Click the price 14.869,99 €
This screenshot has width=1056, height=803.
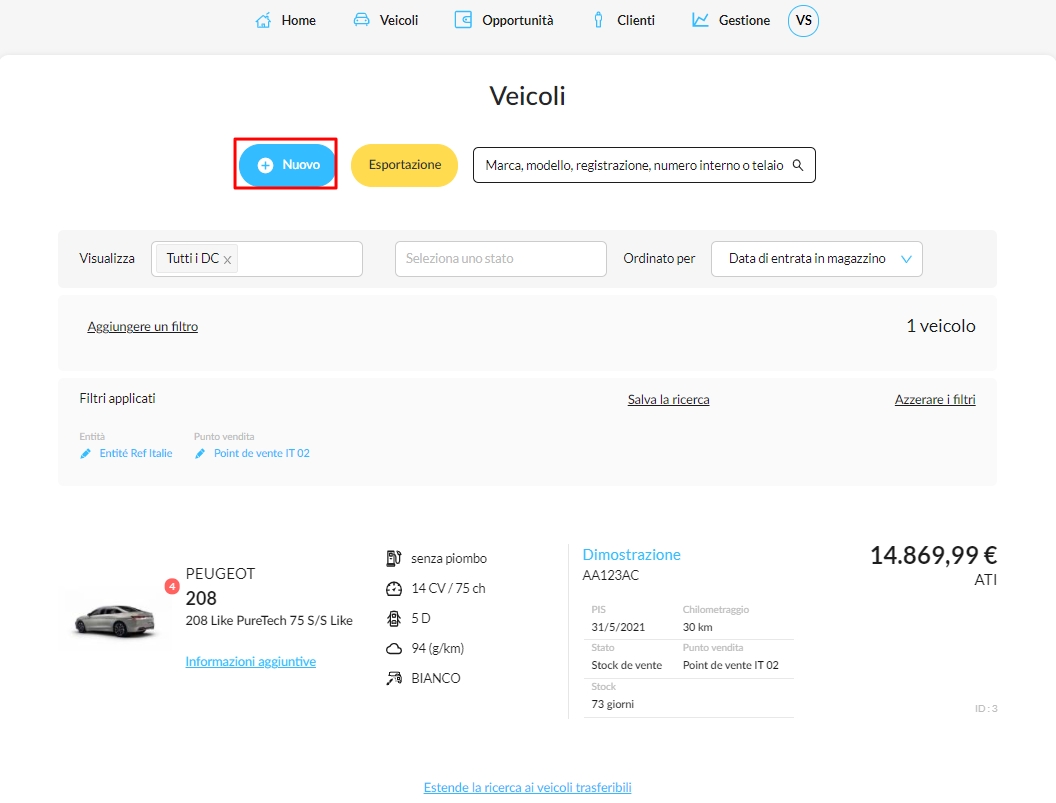tap(933, 555)
